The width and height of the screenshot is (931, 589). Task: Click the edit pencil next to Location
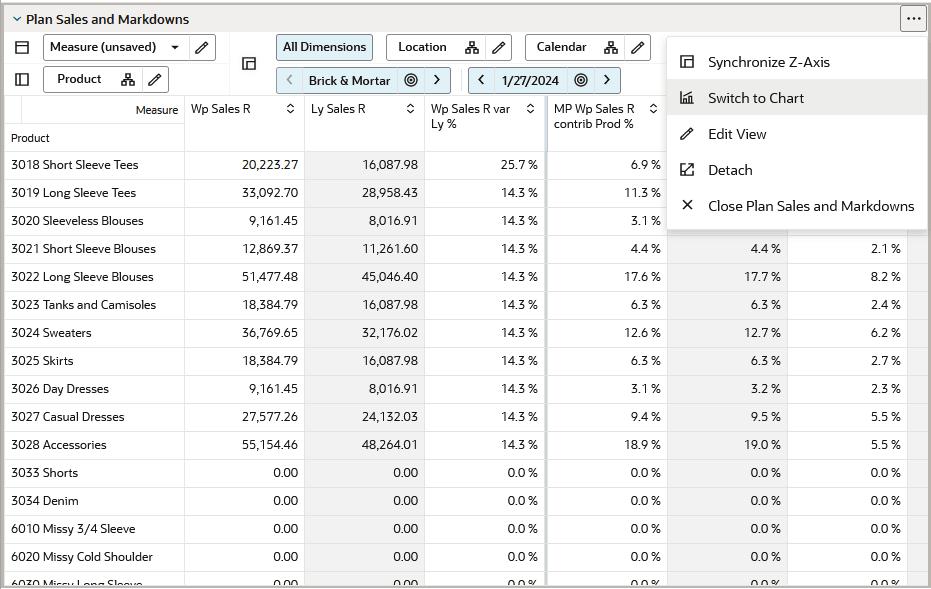click(x=499, y=48)
